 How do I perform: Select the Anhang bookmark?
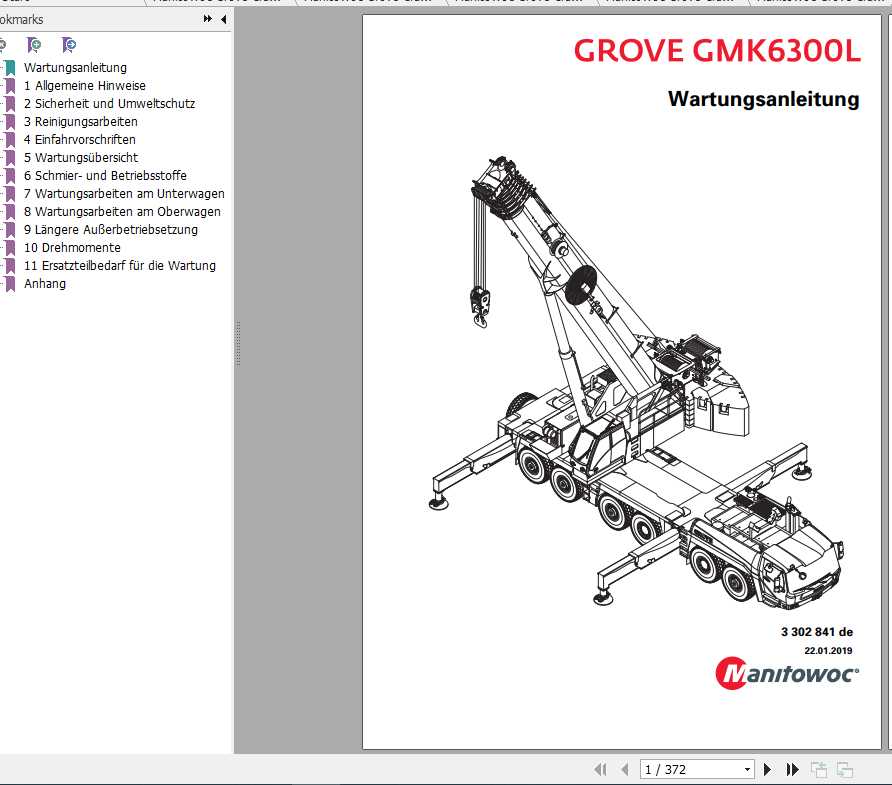(x=45, y=284)
